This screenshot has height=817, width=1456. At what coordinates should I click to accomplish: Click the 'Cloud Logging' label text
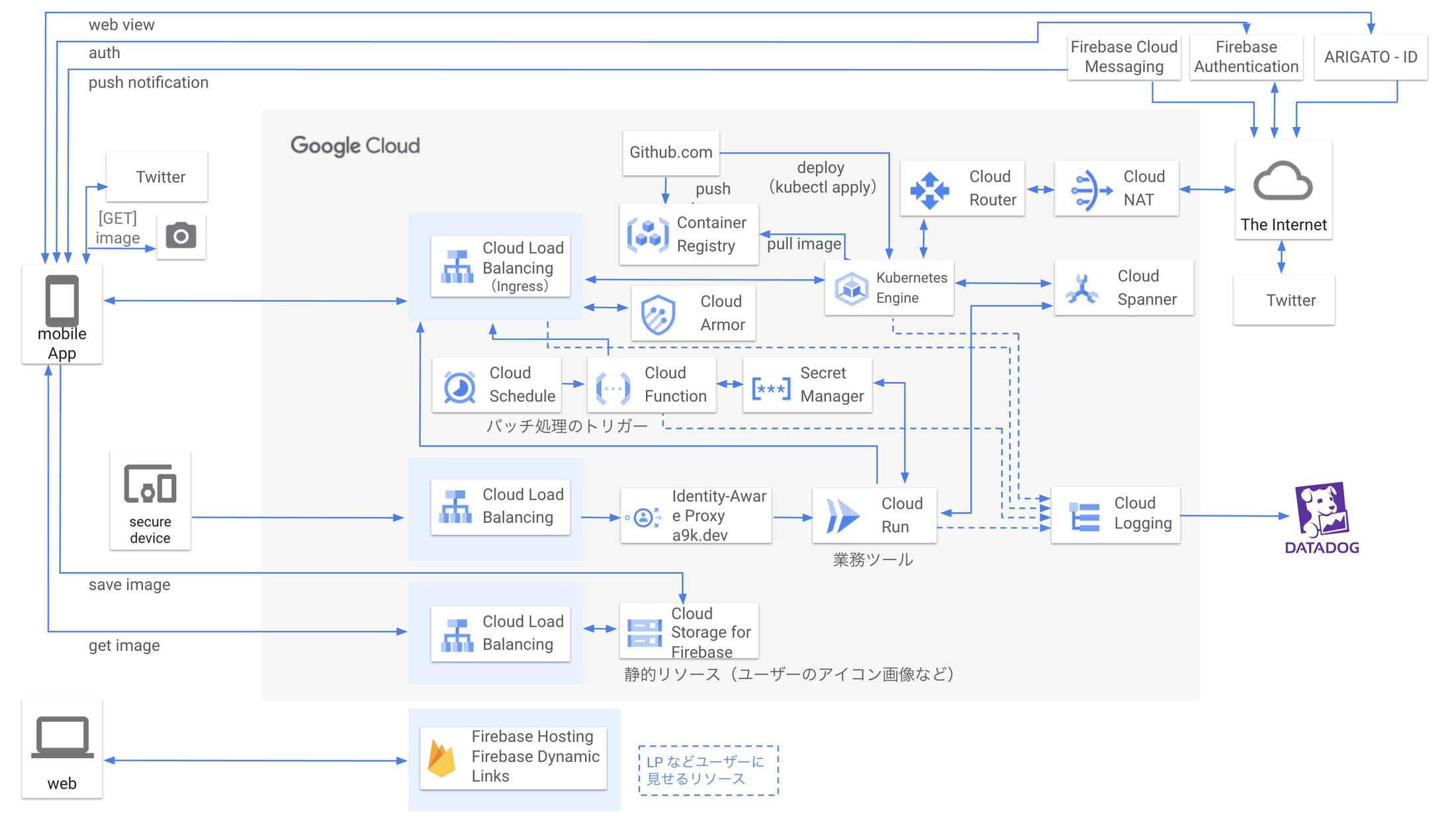[1143, 513]
